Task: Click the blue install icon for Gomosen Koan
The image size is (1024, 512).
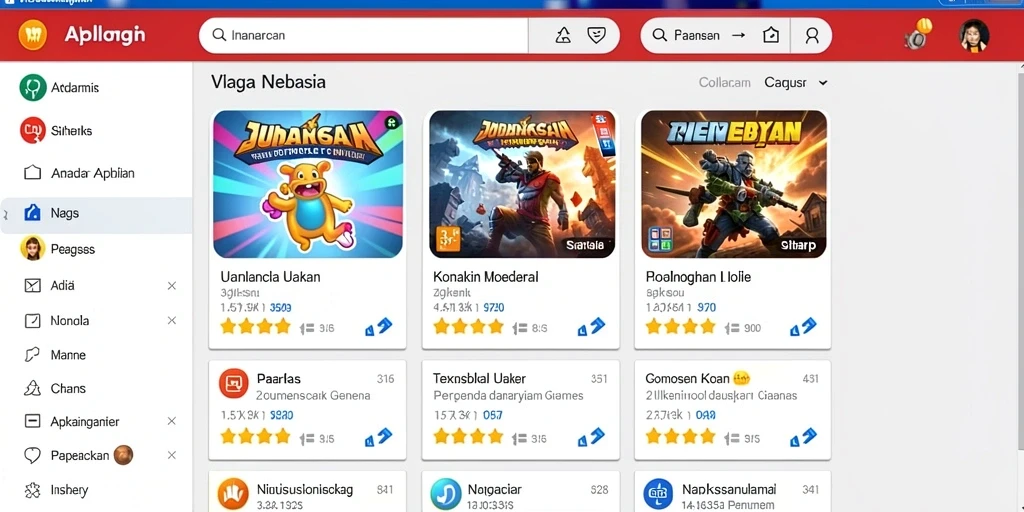Action: 803,437
